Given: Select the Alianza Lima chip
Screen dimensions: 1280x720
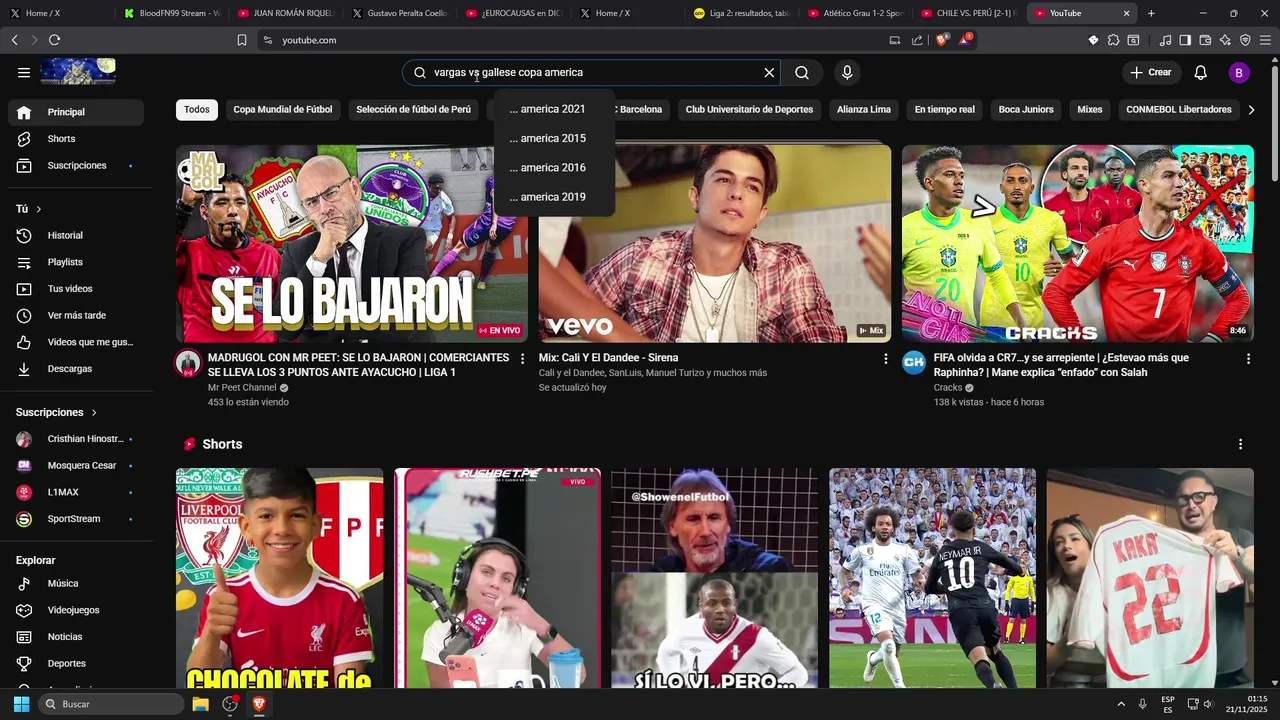Looking at the screenshot, I should coord(864,110).
